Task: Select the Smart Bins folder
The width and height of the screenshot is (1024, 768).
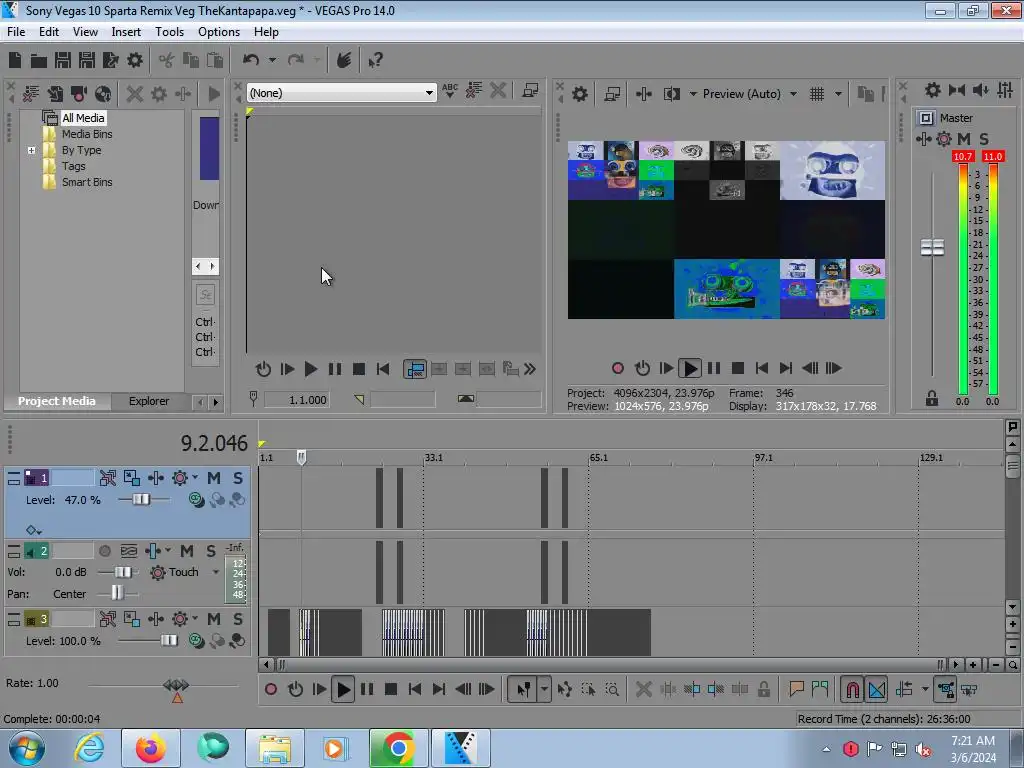Action: (87, 182)
